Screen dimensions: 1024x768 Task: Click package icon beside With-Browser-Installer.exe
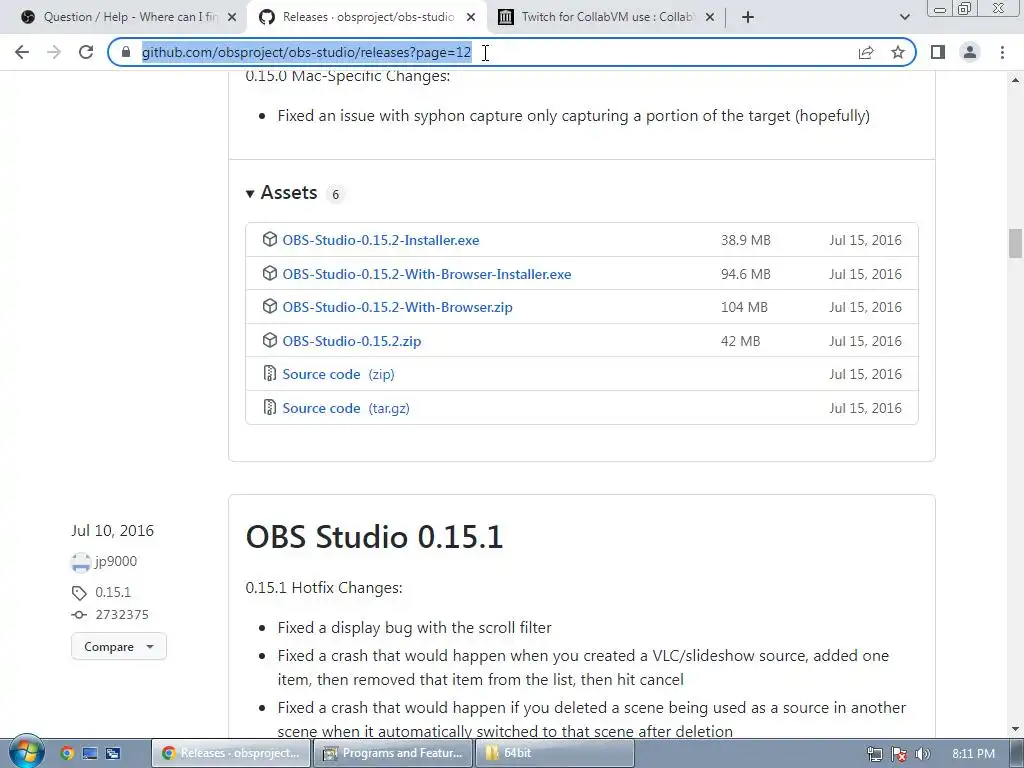(270, 273)
